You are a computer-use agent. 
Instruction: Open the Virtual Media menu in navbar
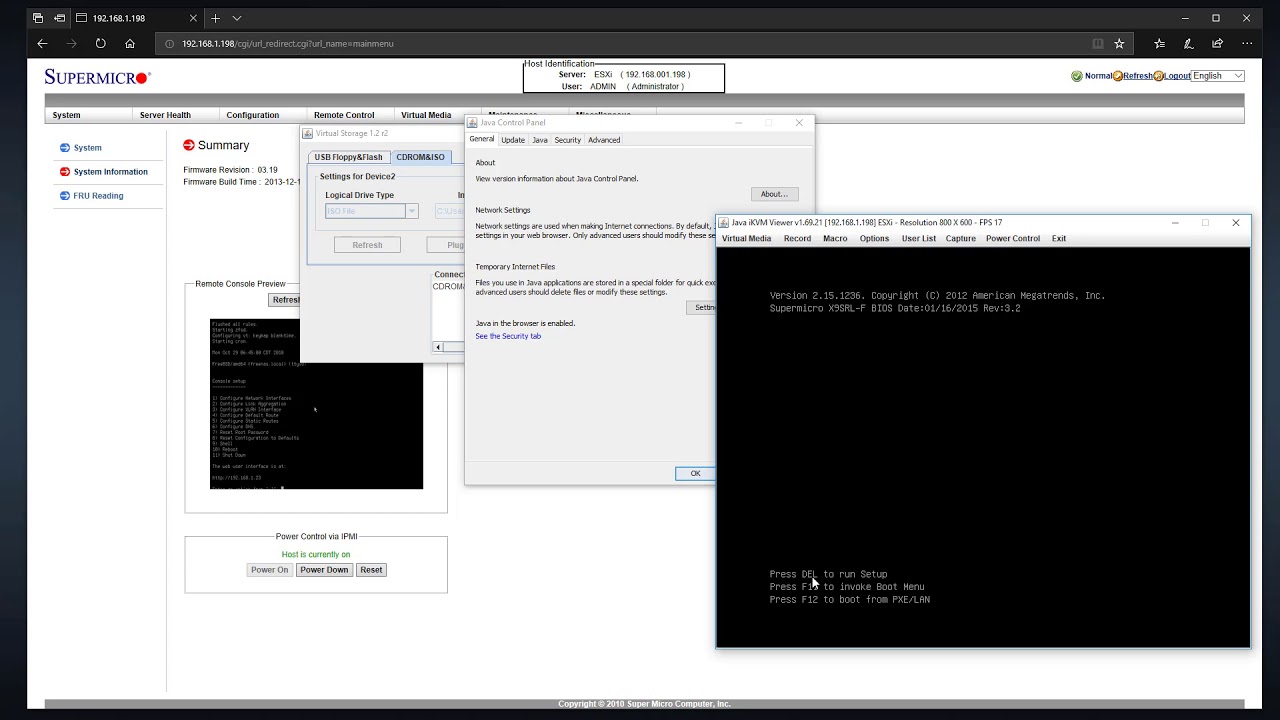[x=426, y=115]
